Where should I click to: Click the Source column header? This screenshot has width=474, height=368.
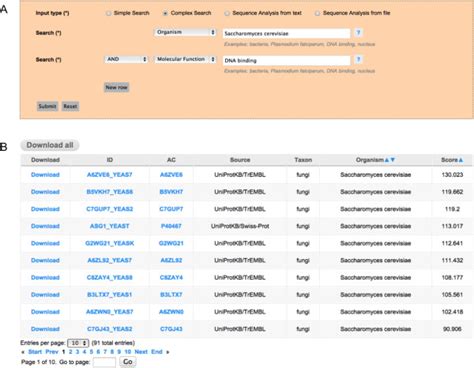pos(240,160)
